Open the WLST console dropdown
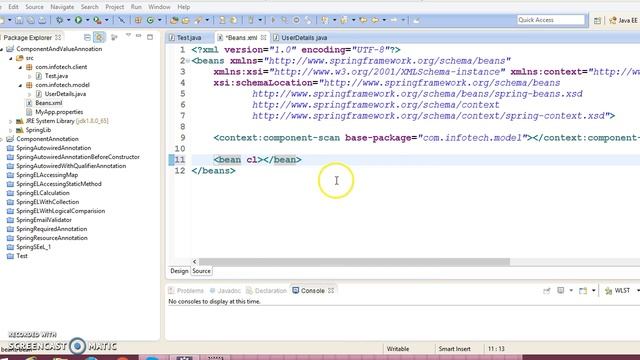The width and height of the screenshot is (640, 360). pyautogui.click(x=638, y=291)
